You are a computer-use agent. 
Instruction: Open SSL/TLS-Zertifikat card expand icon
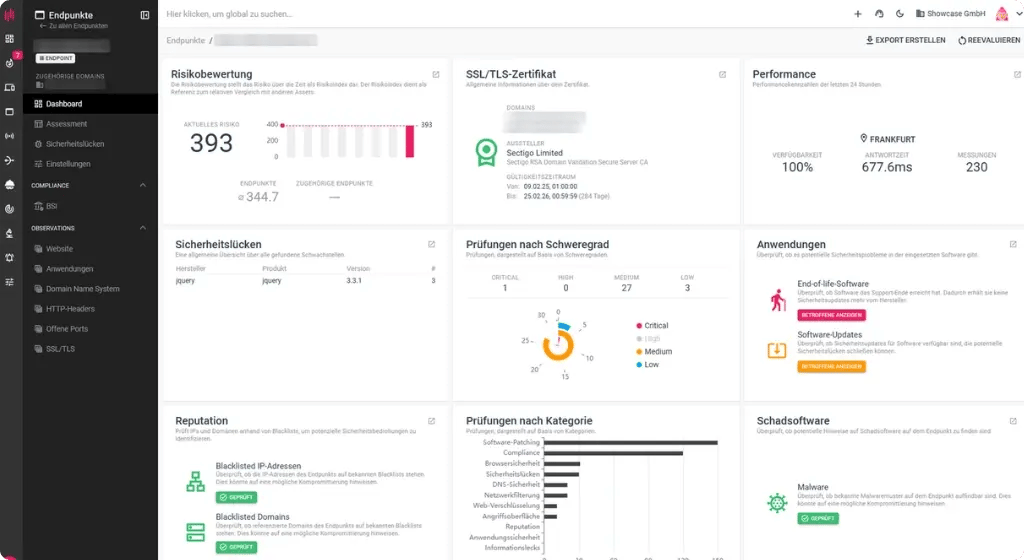tap(722, 75)
